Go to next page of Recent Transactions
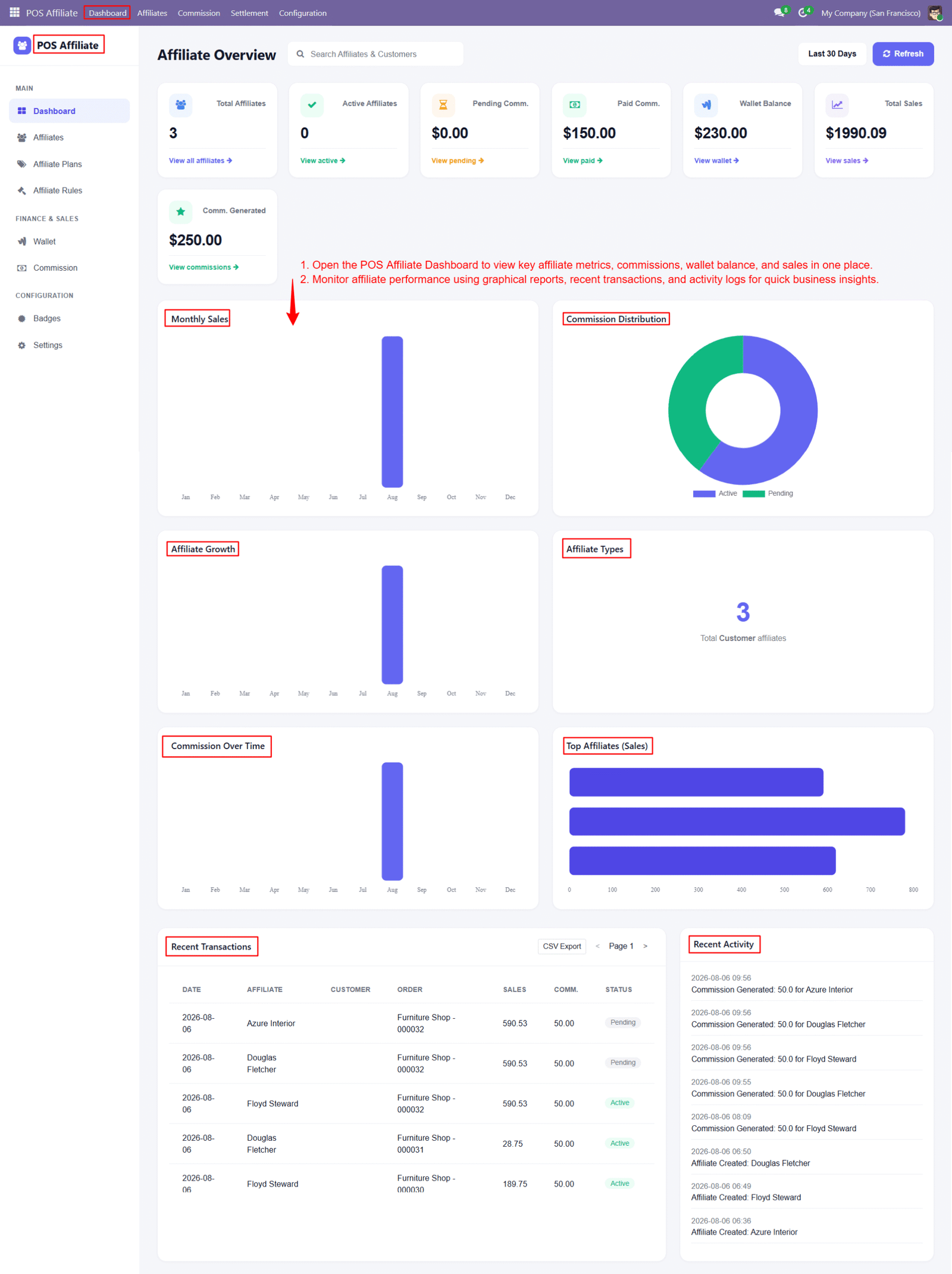This screenshot has width=952, height=1274. 646,946
